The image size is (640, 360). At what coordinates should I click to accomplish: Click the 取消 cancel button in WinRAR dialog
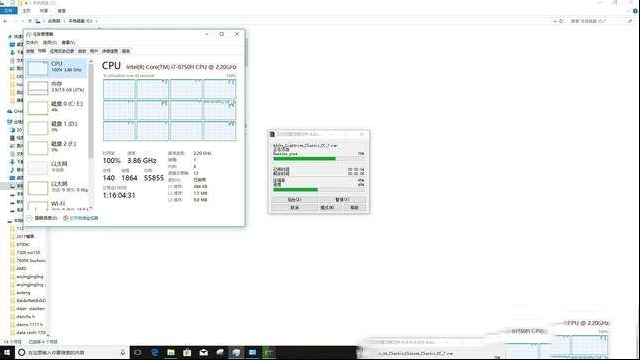[x=294, y=207]
